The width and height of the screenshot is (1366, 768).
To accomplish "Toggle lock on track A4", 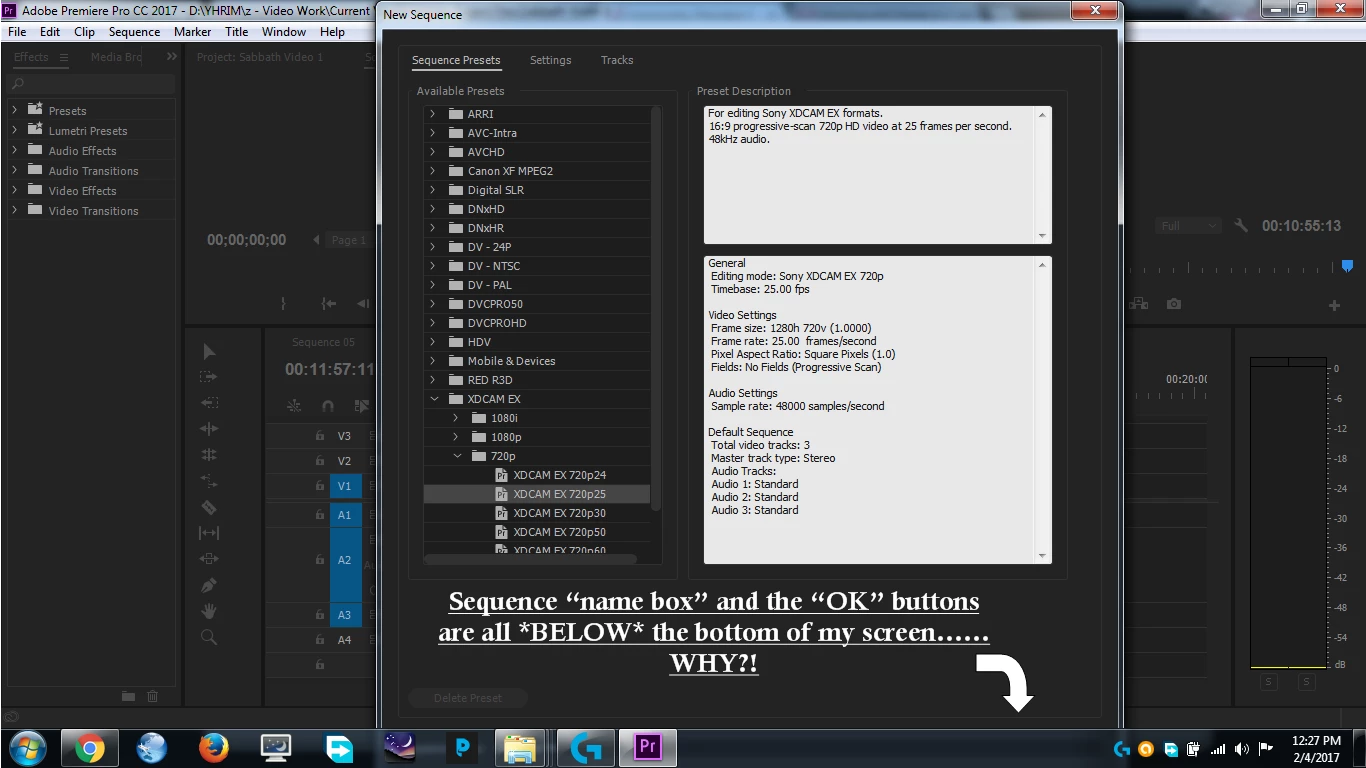I will point(320,640).
